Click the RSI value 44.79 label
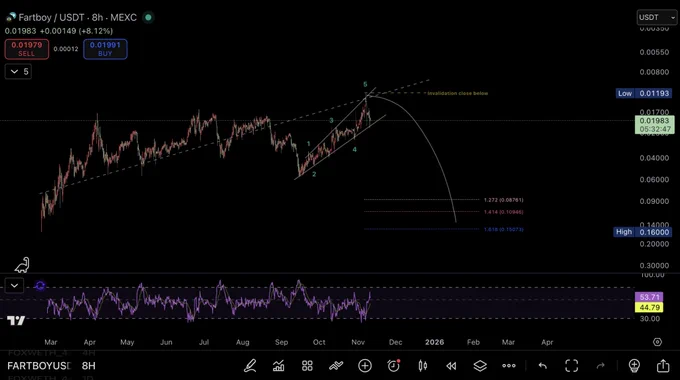Image resolution: width=680 pixels, height=380 pixels. click(649, 308)
